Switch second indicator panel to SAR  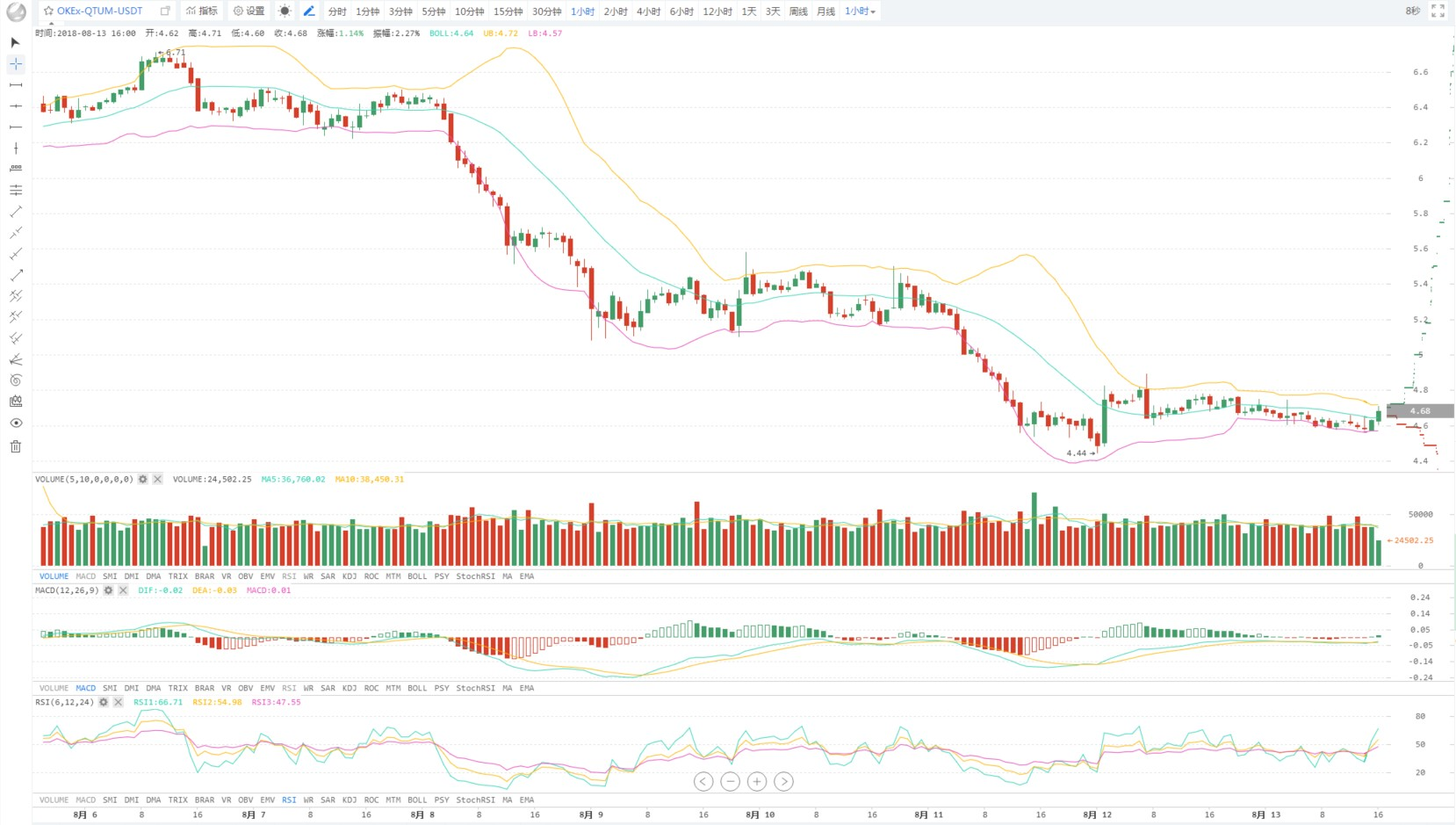click(328, 688)
